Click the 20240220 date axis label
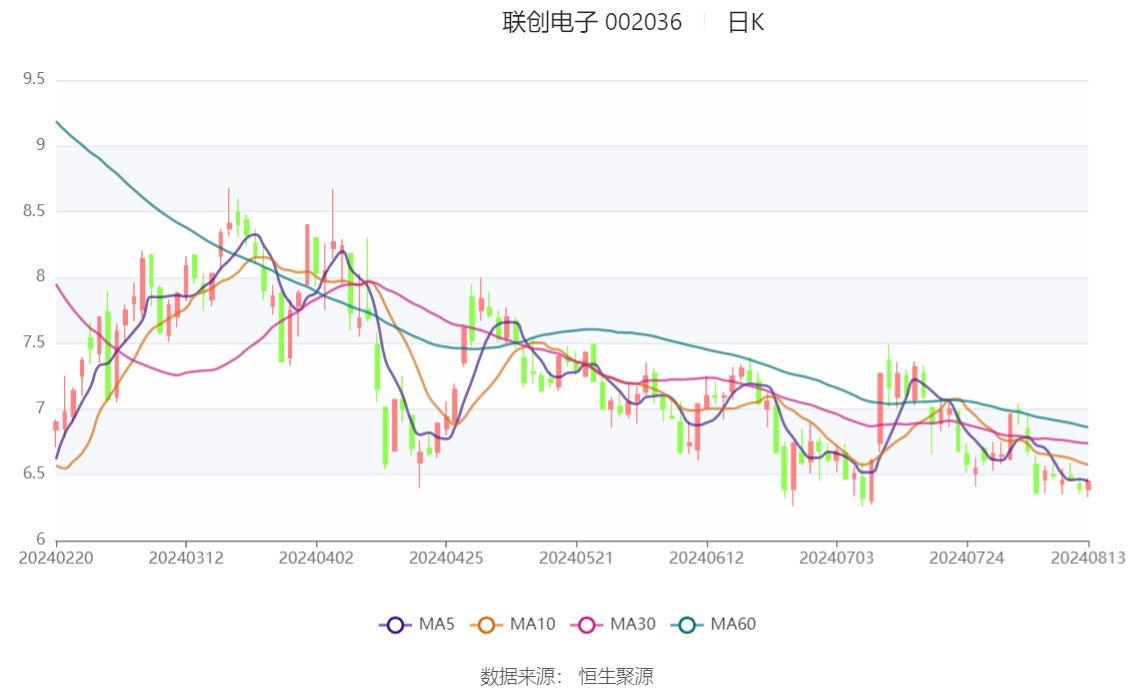Screen dimensions: 1134x689 [56, 558]
